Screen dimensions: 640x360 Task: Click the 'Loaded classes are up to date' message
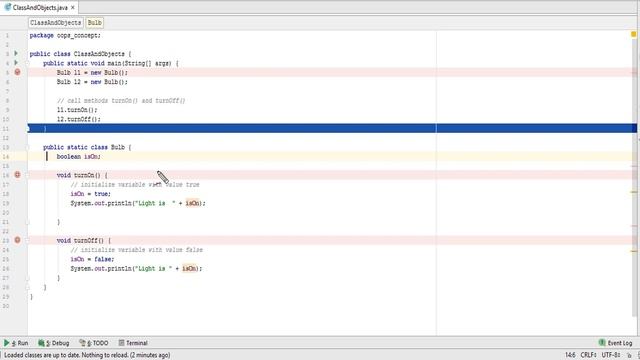click(x=87, y=355)
